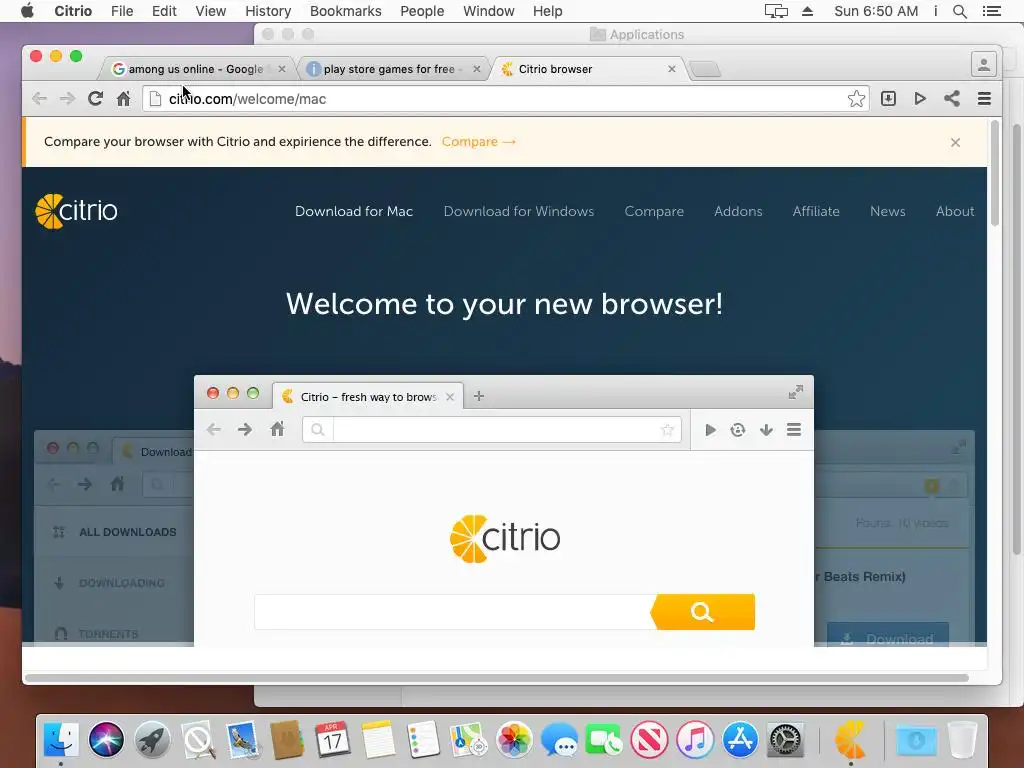
Task: Open the Edit menu
Action: 164,11
